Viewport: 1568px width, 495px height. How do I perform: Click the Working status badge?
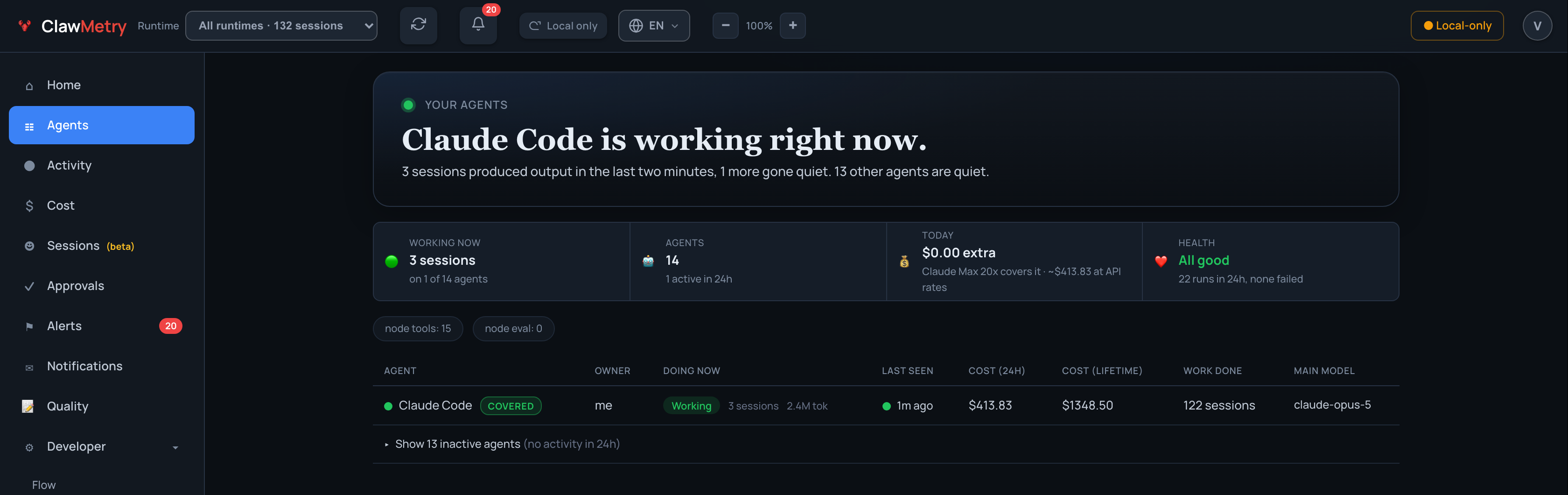tap(691, 406)
